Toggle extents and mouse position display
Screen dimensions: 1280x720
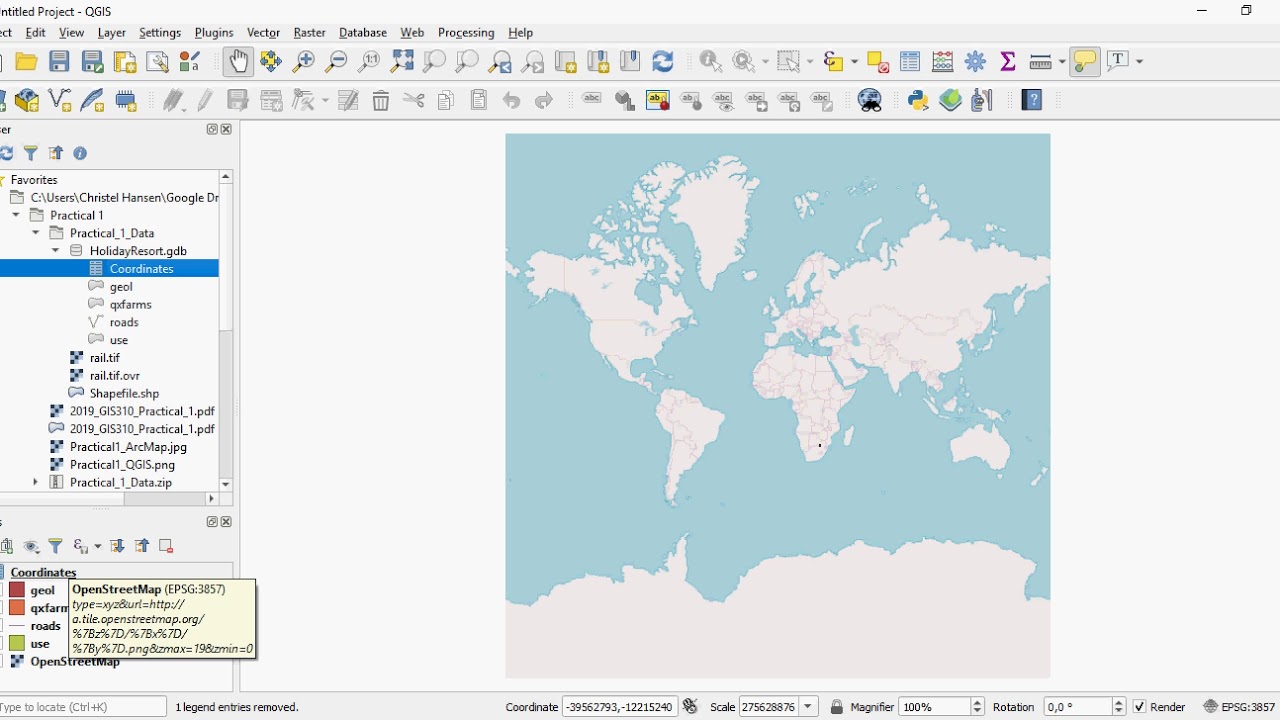coord(690,707)
